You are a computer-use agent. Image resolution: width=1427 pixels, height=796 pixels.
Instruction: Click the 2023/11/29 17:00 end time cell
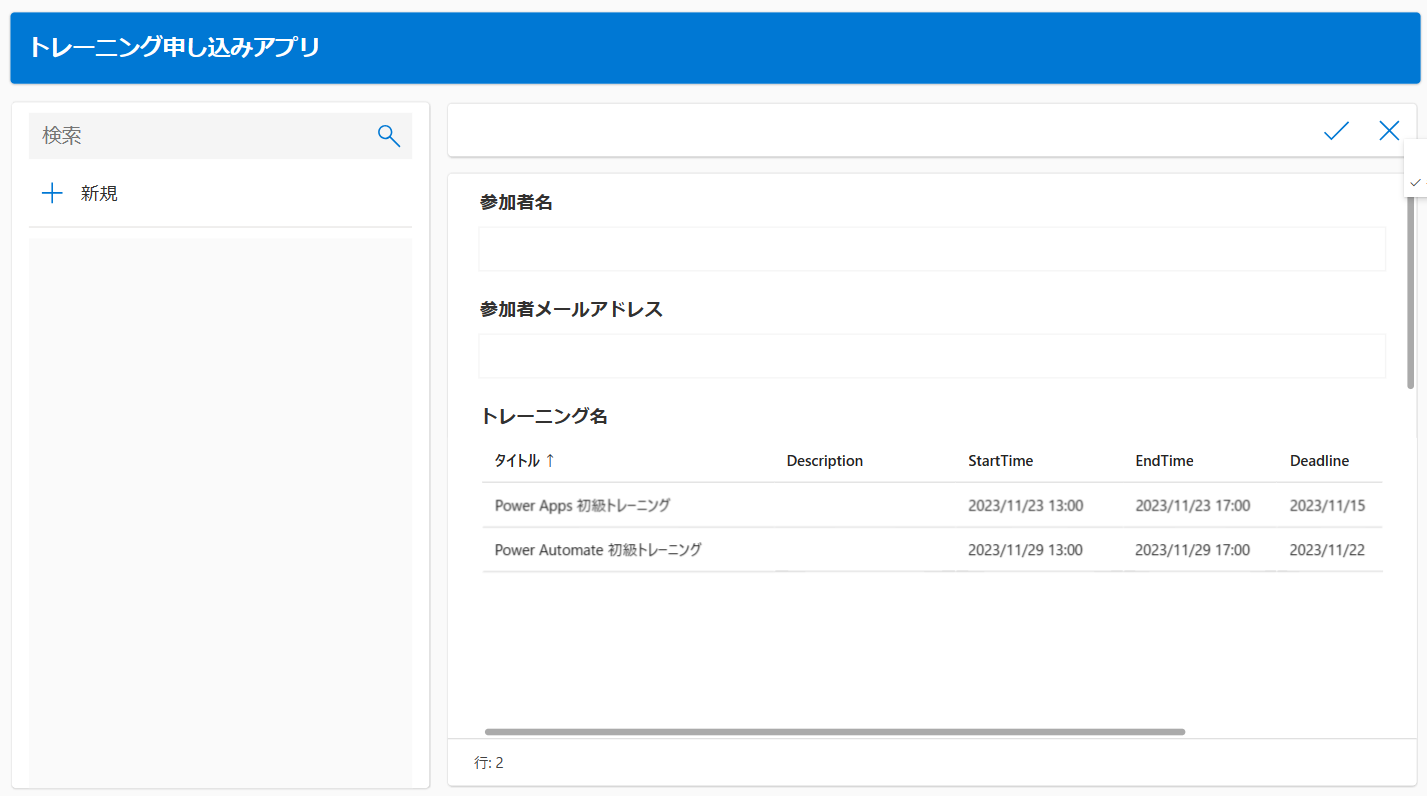(x=1192, y=550)
